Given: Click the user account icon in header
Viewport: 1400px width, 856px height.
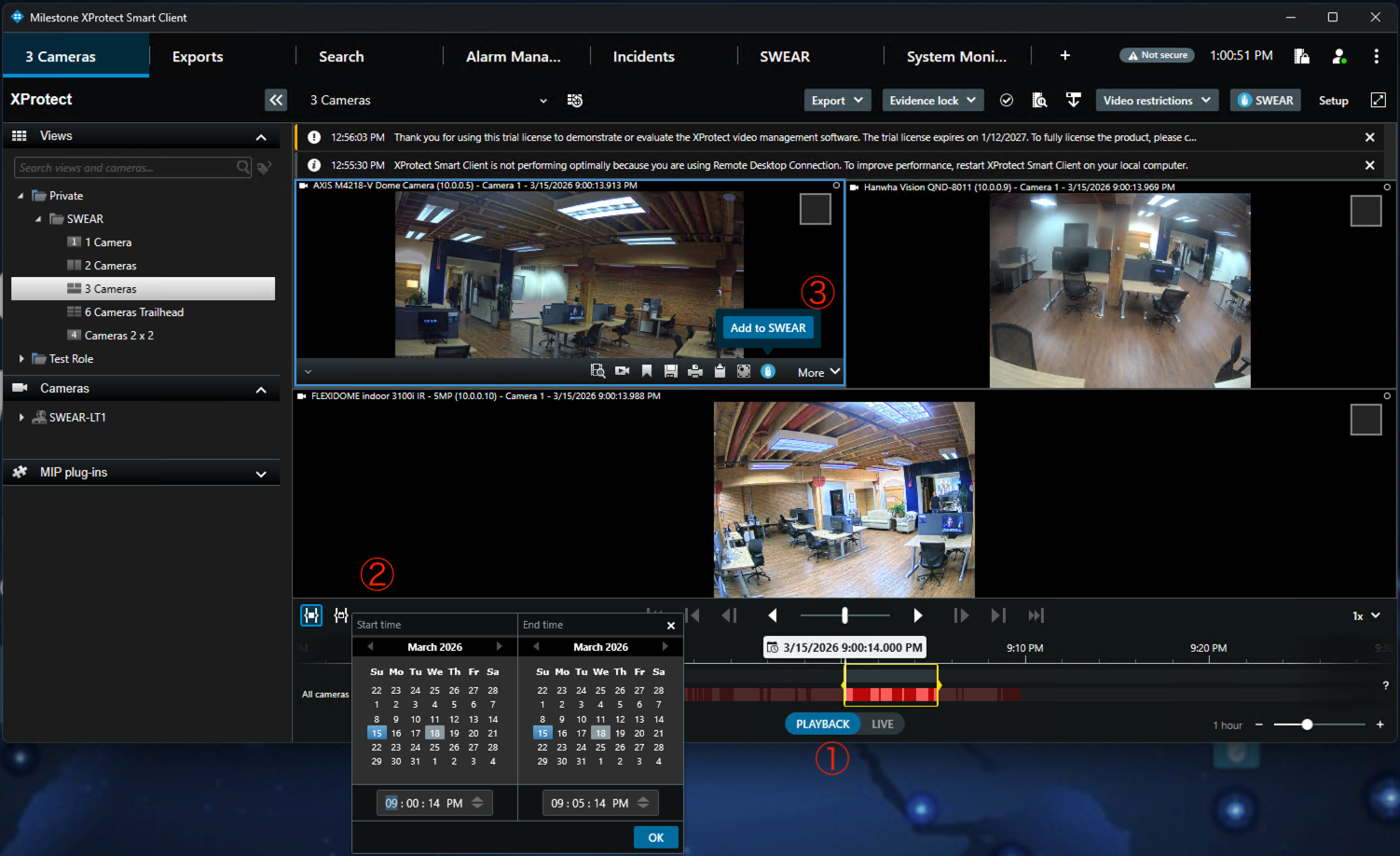Looking at the screenshot, I should coord(1339,56).
